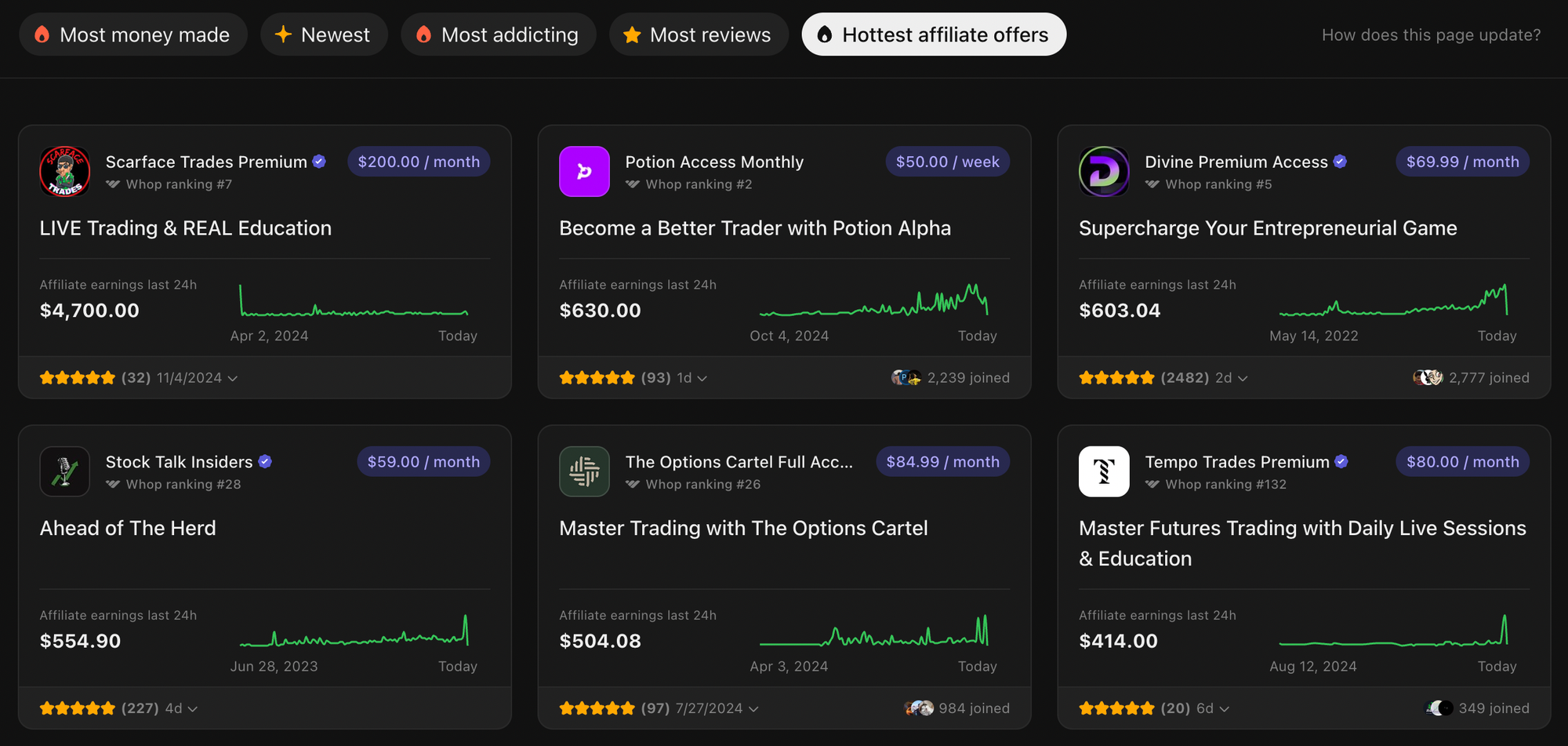Click the Stock Talk Insiders logo
This screenshot has height=746, width=1568.
tap(65, 471)
